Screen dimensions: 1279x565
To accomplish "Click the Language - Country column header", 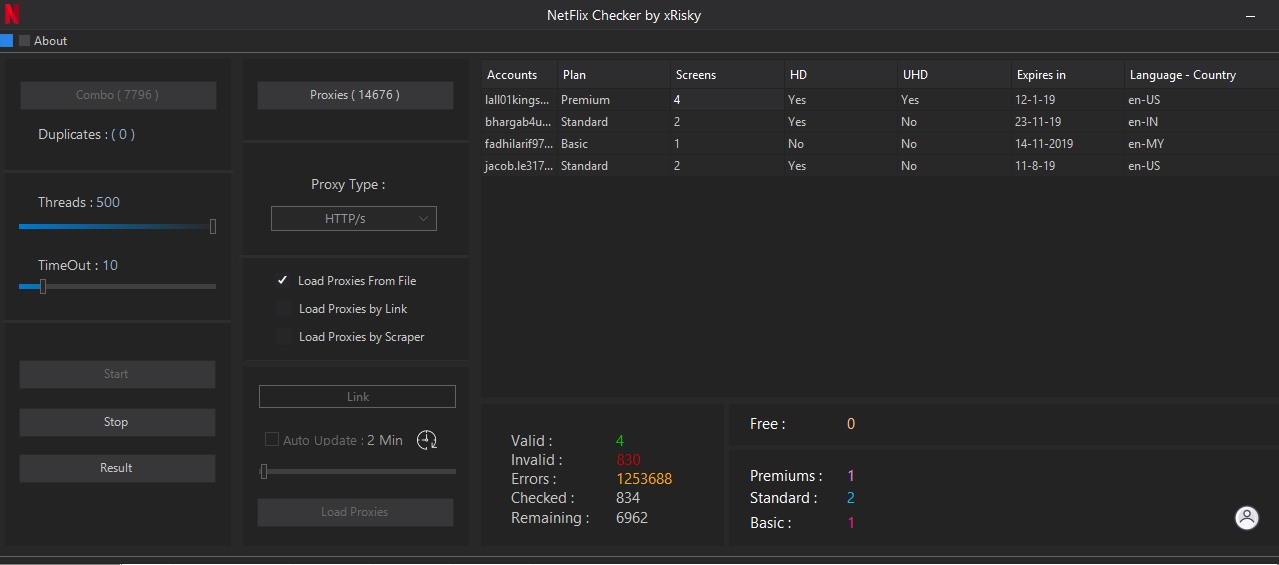I will (x=1201, y=75).
